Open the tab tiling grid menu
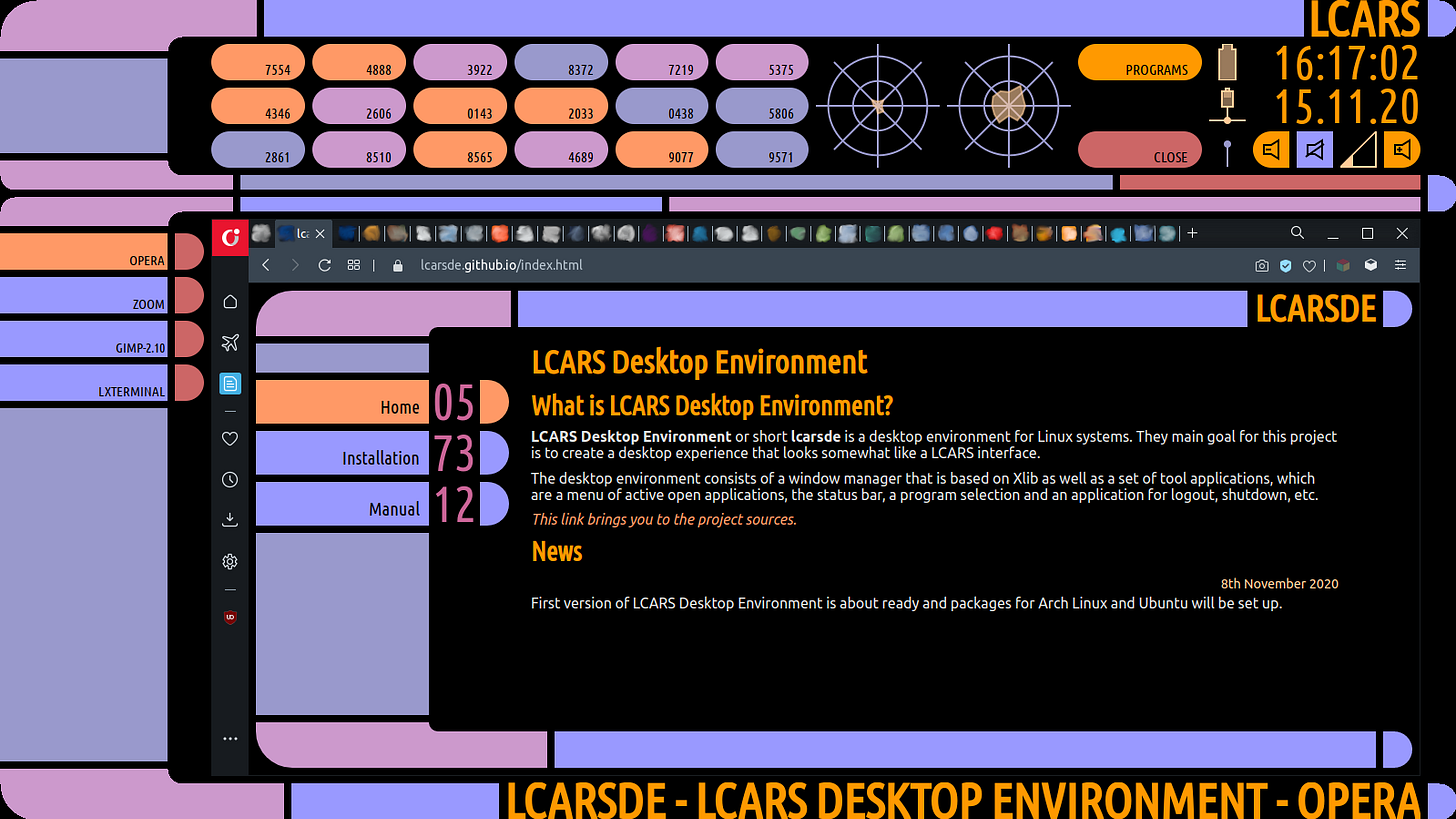The height and width of the screenshot is (819, 1456). pyautogui.click(x=354, y=265)
